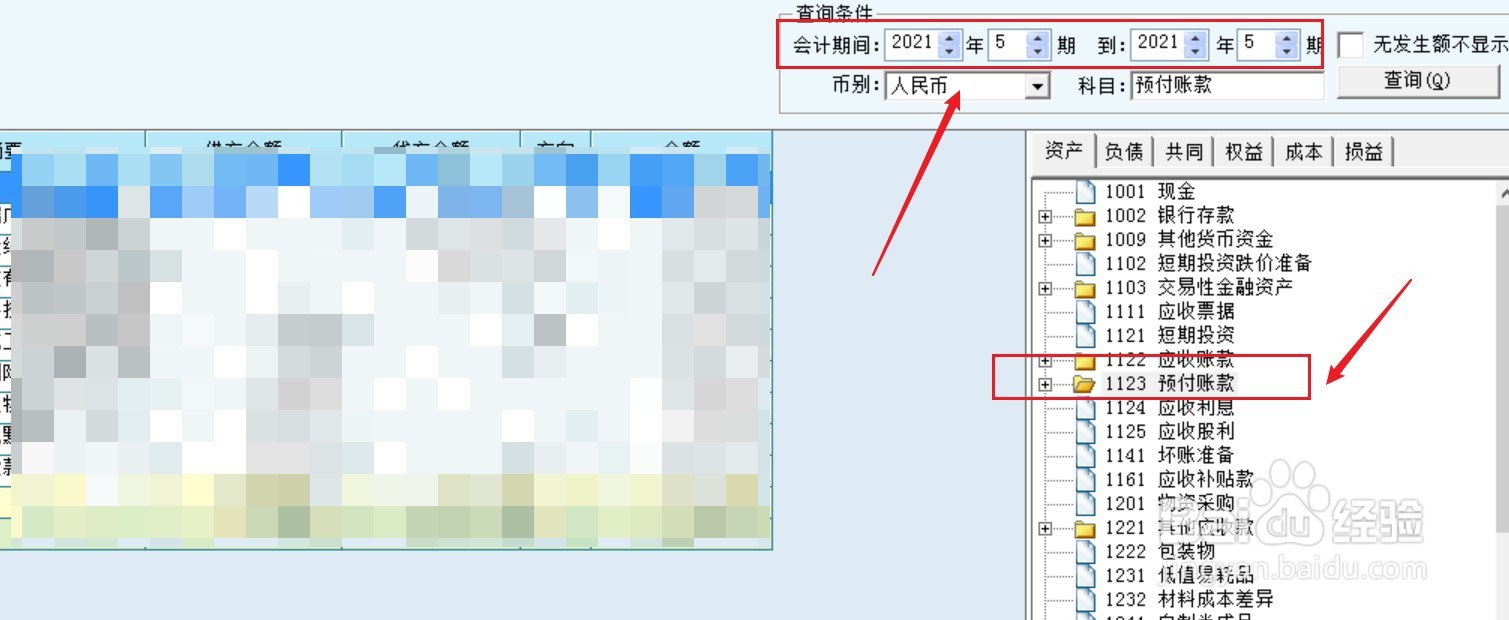Click the document icon of 1125 应收股利
The height and width of the screenshot is (620, 1509).
(1085, 431)
